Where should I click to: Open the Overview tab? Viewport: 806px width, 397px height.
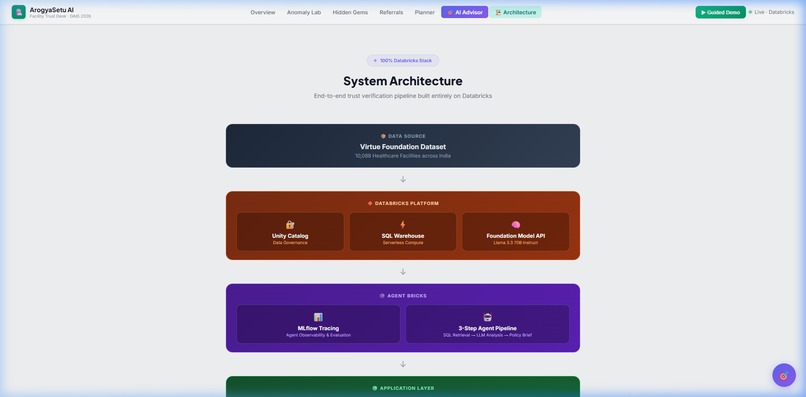point(263,12)
